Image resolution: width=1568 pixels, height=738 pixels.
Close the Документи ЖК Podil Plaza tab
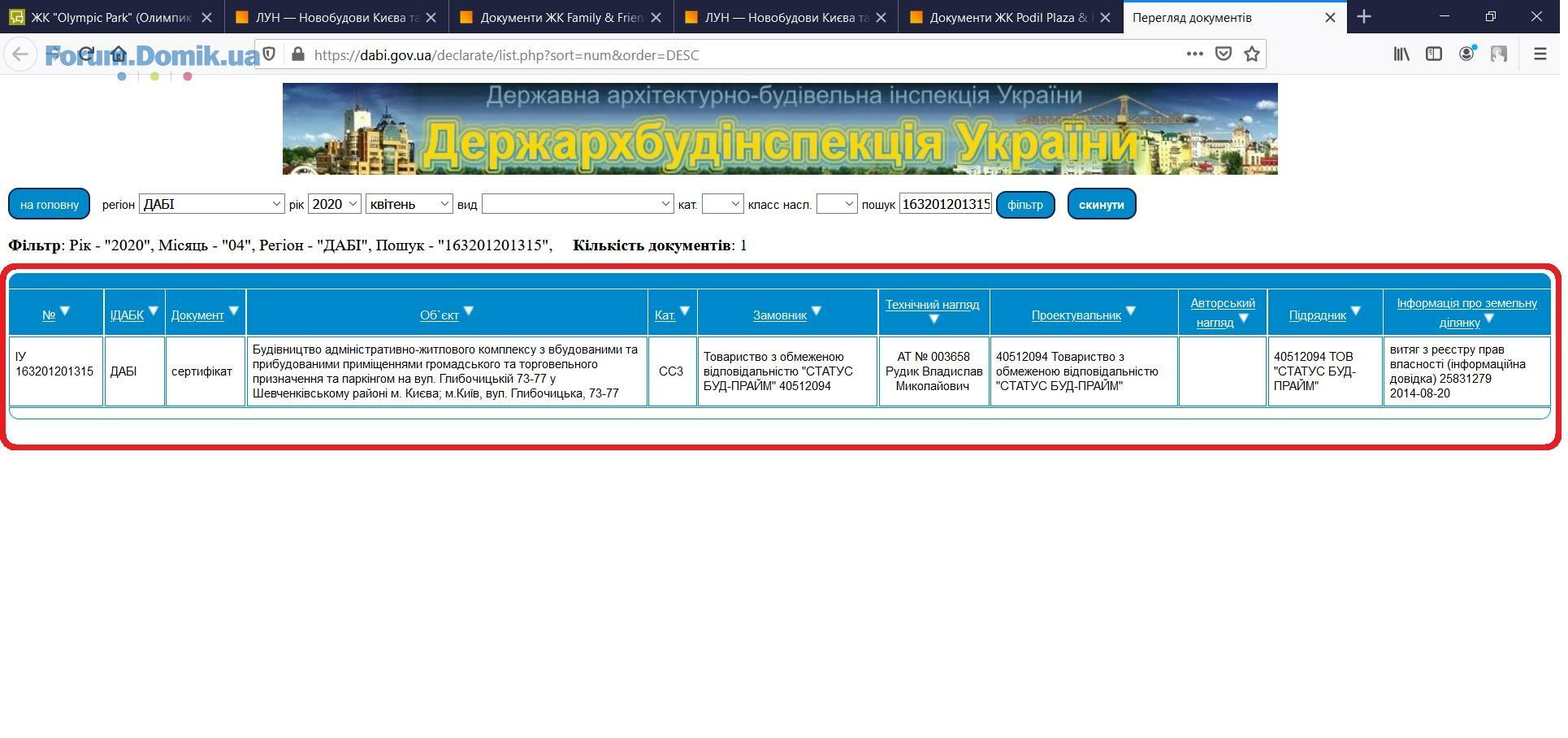tap(1106, 17)
